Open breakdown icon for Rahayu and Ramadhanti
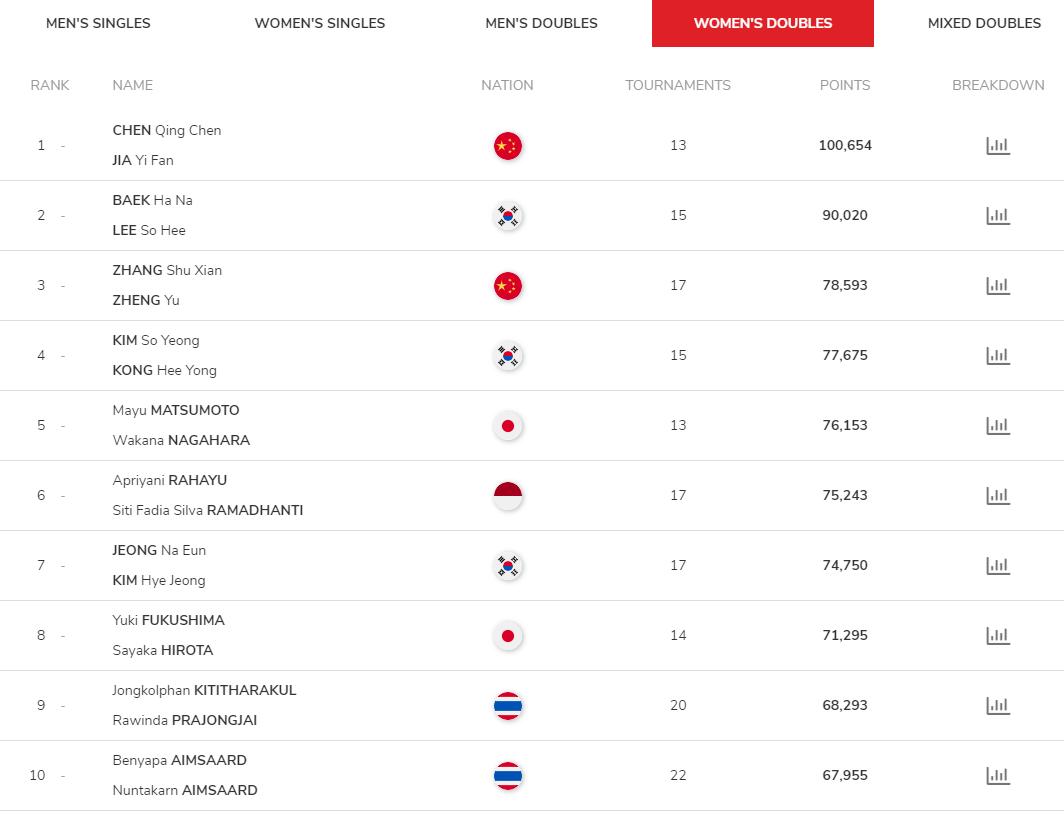This screenshot has width=1064, height=814. [x=998, y=495]
